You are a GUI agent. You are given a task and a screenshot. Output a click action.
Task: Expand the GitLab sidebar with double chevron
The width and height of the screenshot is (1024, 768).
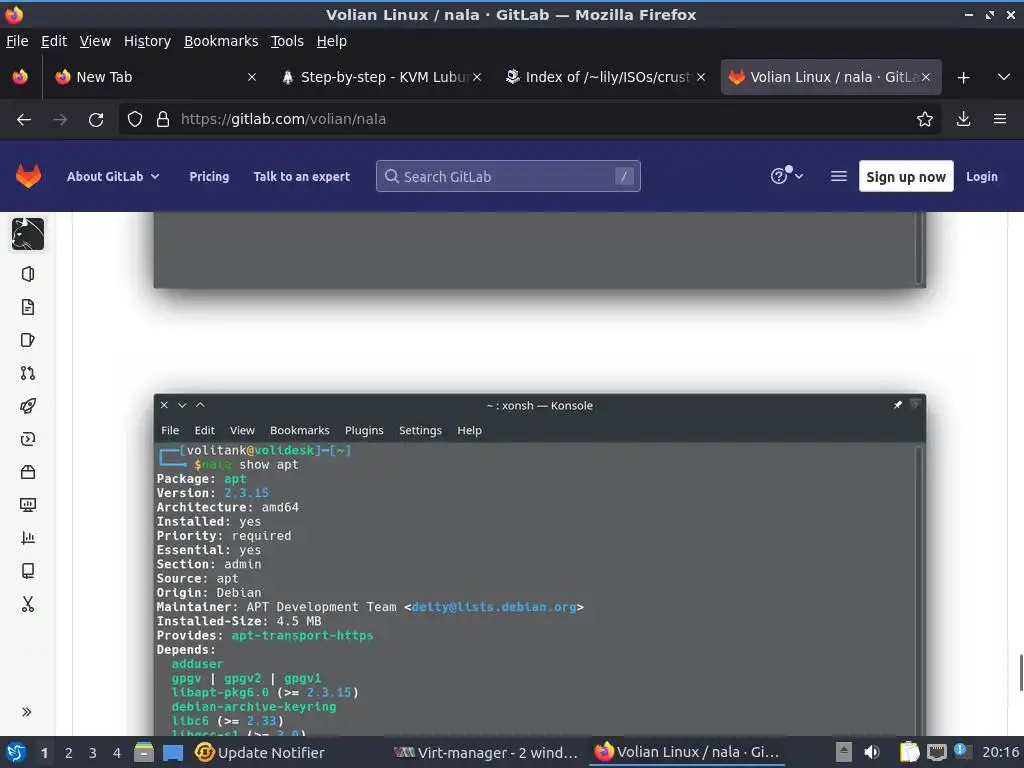pos(27,712)
